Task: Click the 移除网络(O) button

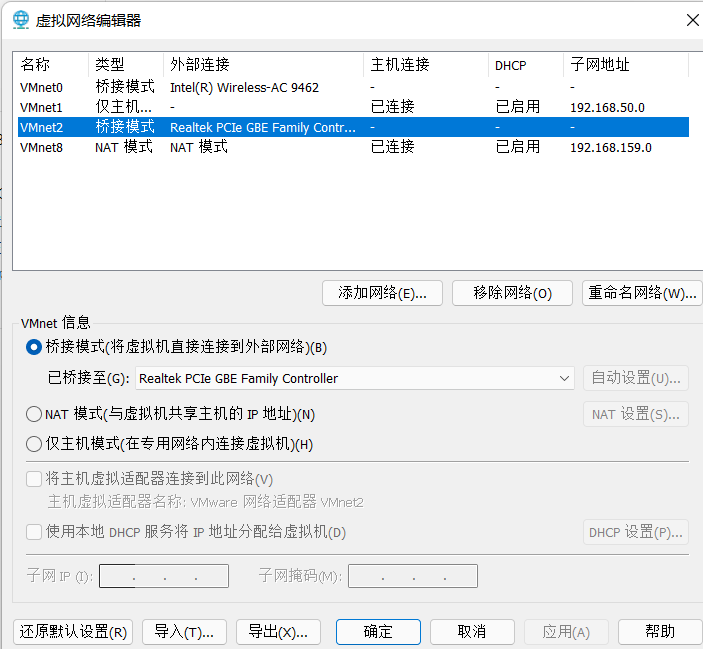Action: click(512, 293)
